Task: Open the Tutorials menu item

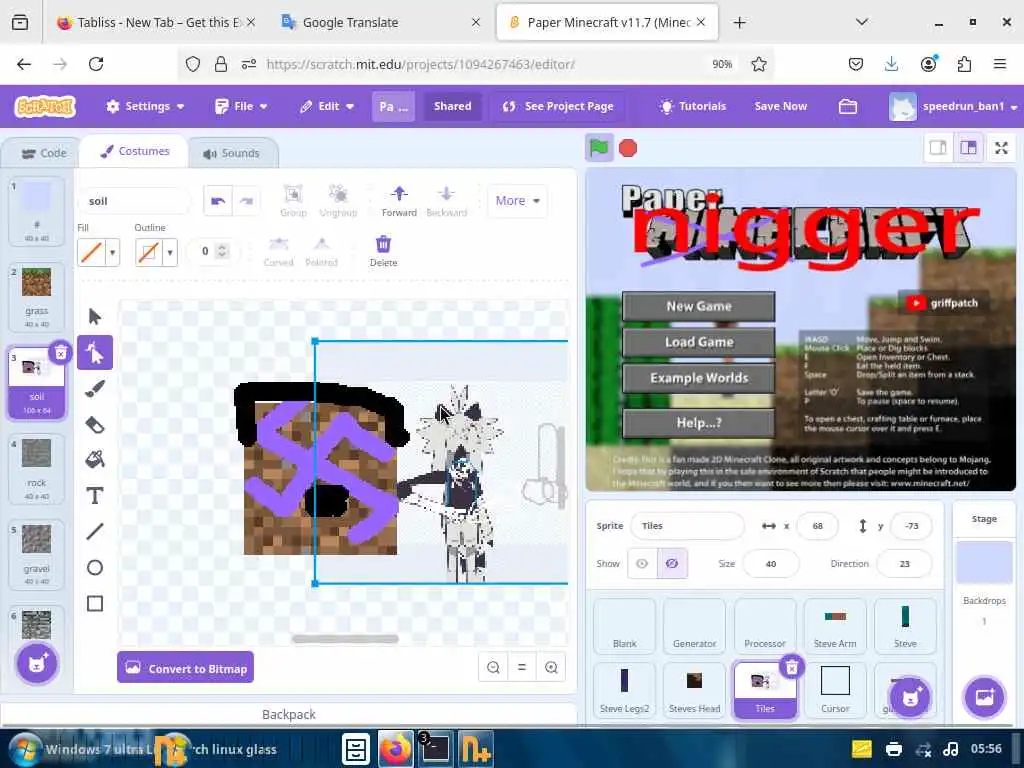Action: (x=693, y=106)
